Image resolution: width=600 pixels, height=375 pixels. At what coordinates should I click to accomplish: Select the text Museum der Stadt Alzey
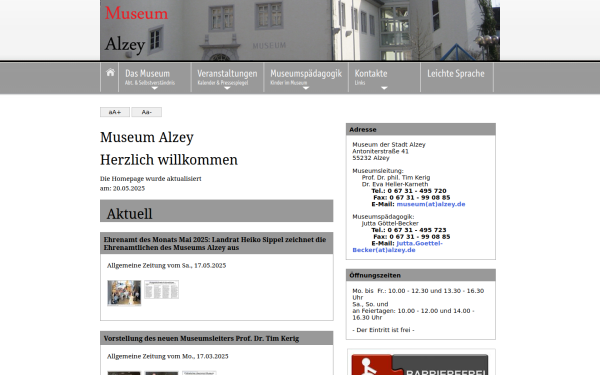click(389, 145)
